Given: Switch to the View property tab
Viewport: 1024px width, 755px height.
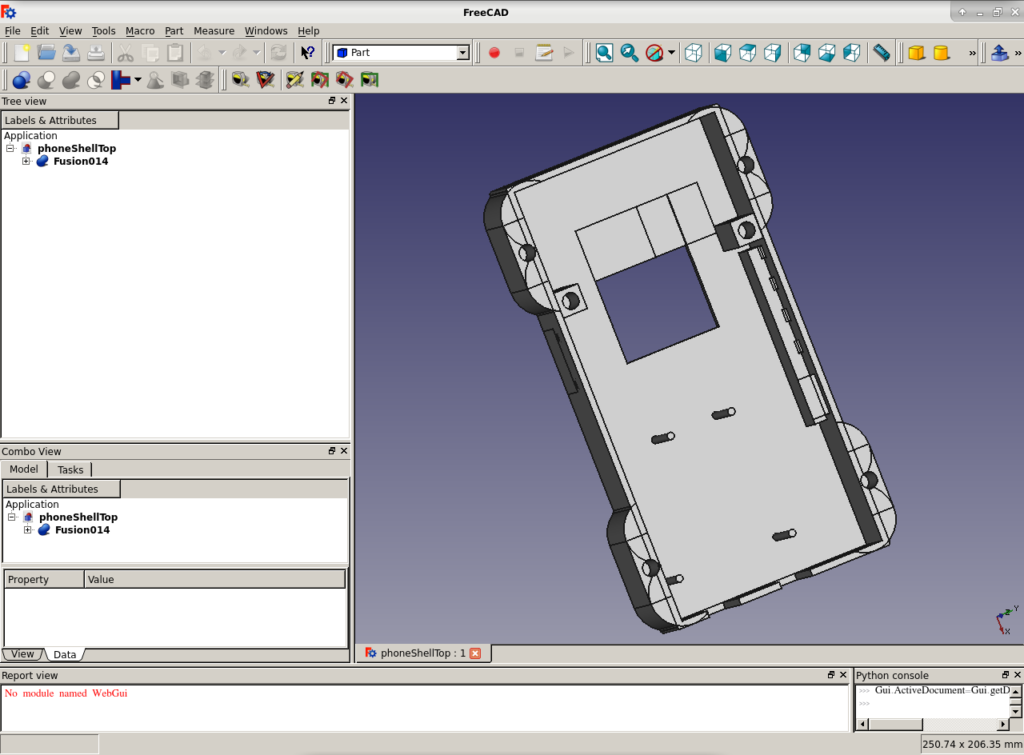Looking at the screenshot, I should click(x=22, y=654).
